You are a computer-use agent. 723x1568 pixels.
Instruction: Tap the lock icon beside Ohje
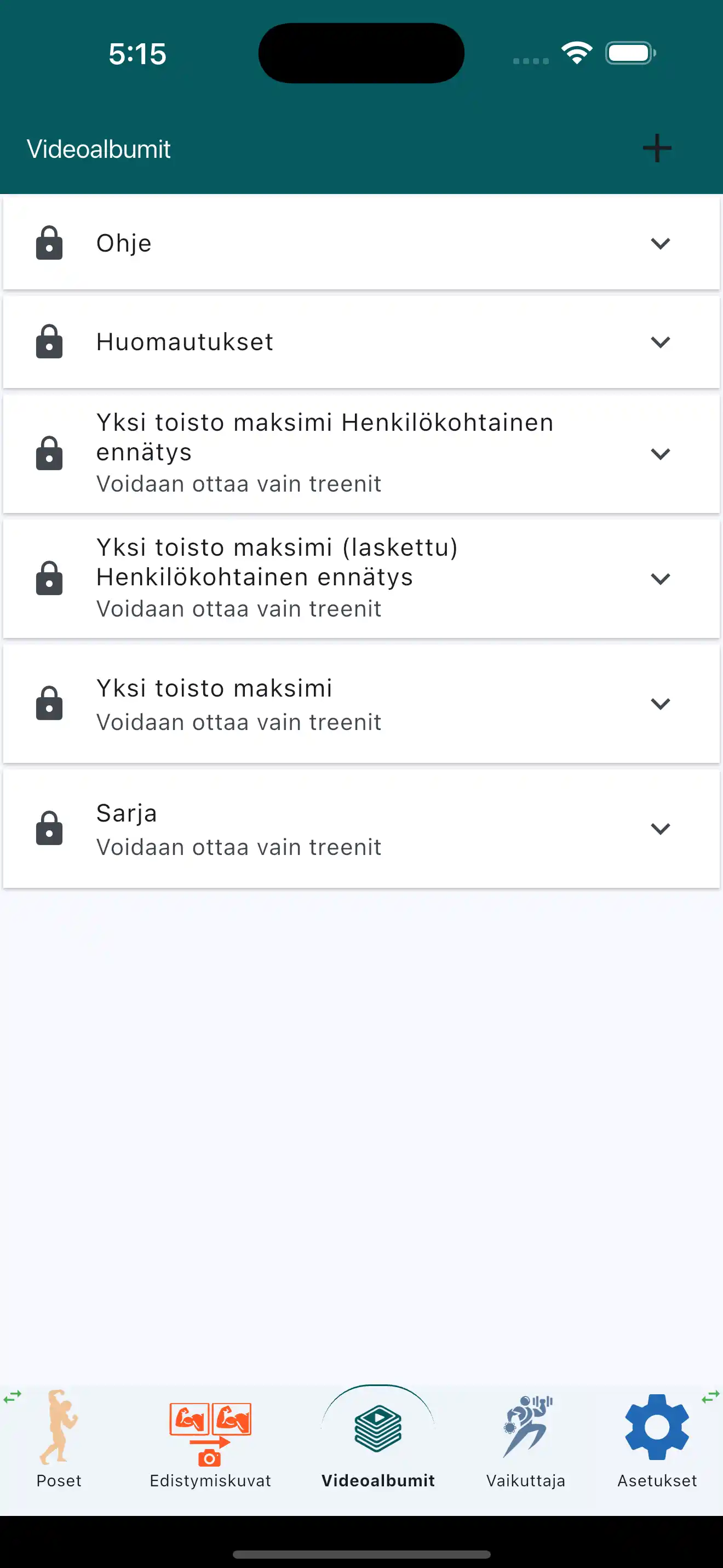[x=49, y=243]
